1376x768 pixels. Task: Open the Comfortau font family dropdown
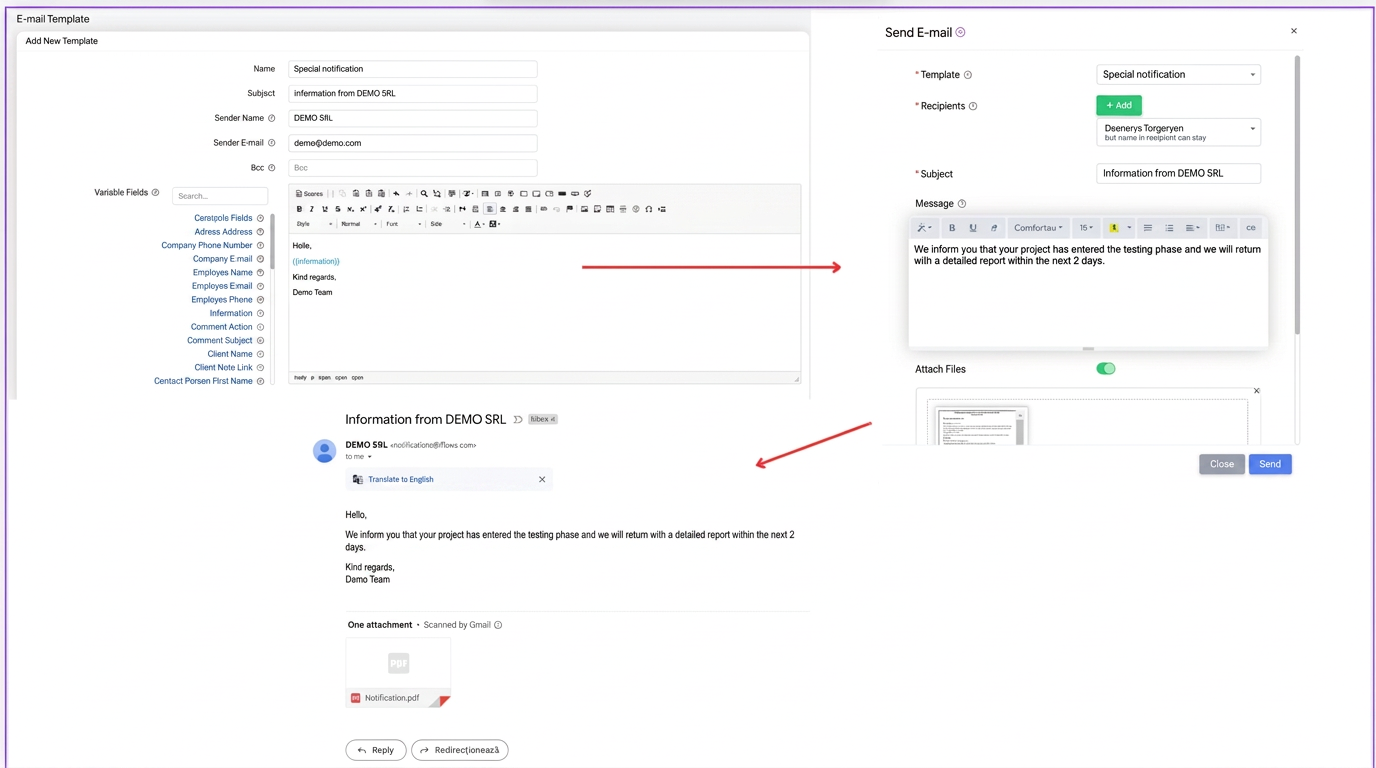pos(1038,228)
